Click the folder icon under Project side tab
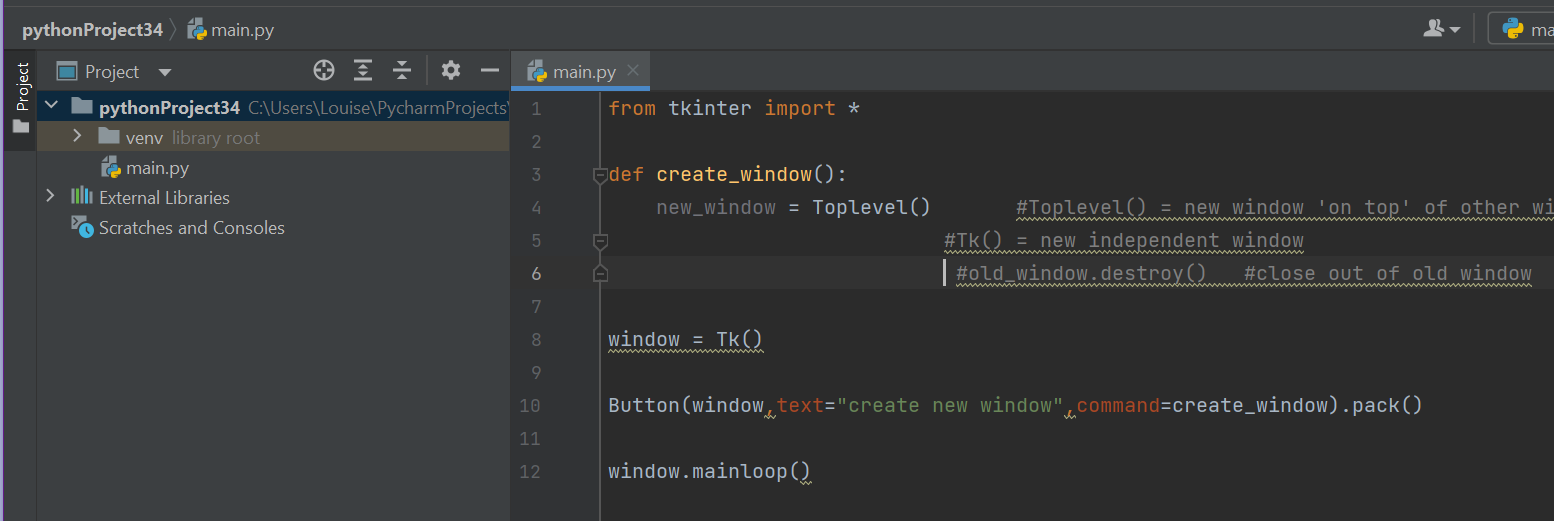 click(x=21, y=126)
